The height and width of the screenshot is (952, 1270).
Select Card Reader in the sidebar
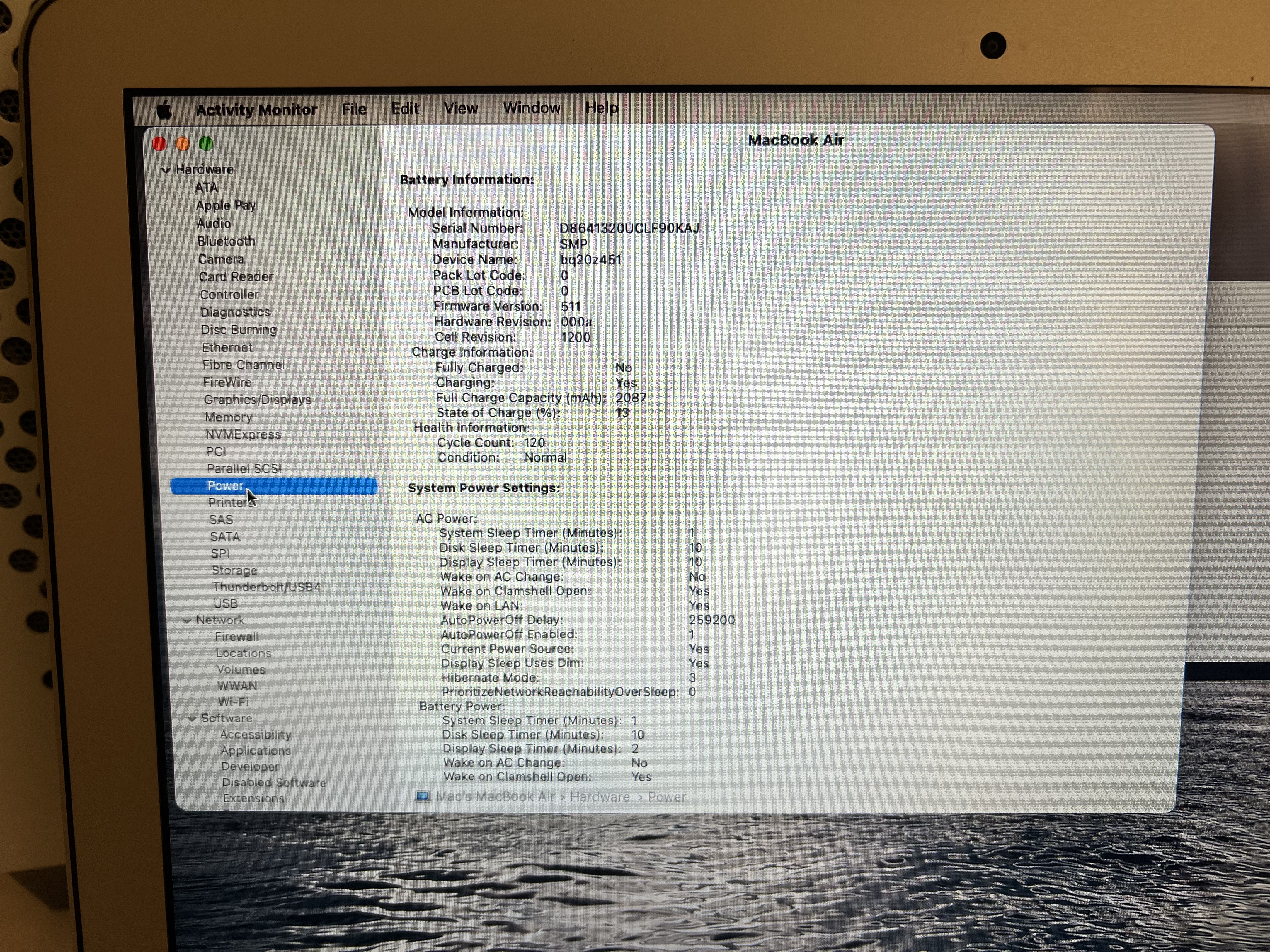click(x=236, y=277)
